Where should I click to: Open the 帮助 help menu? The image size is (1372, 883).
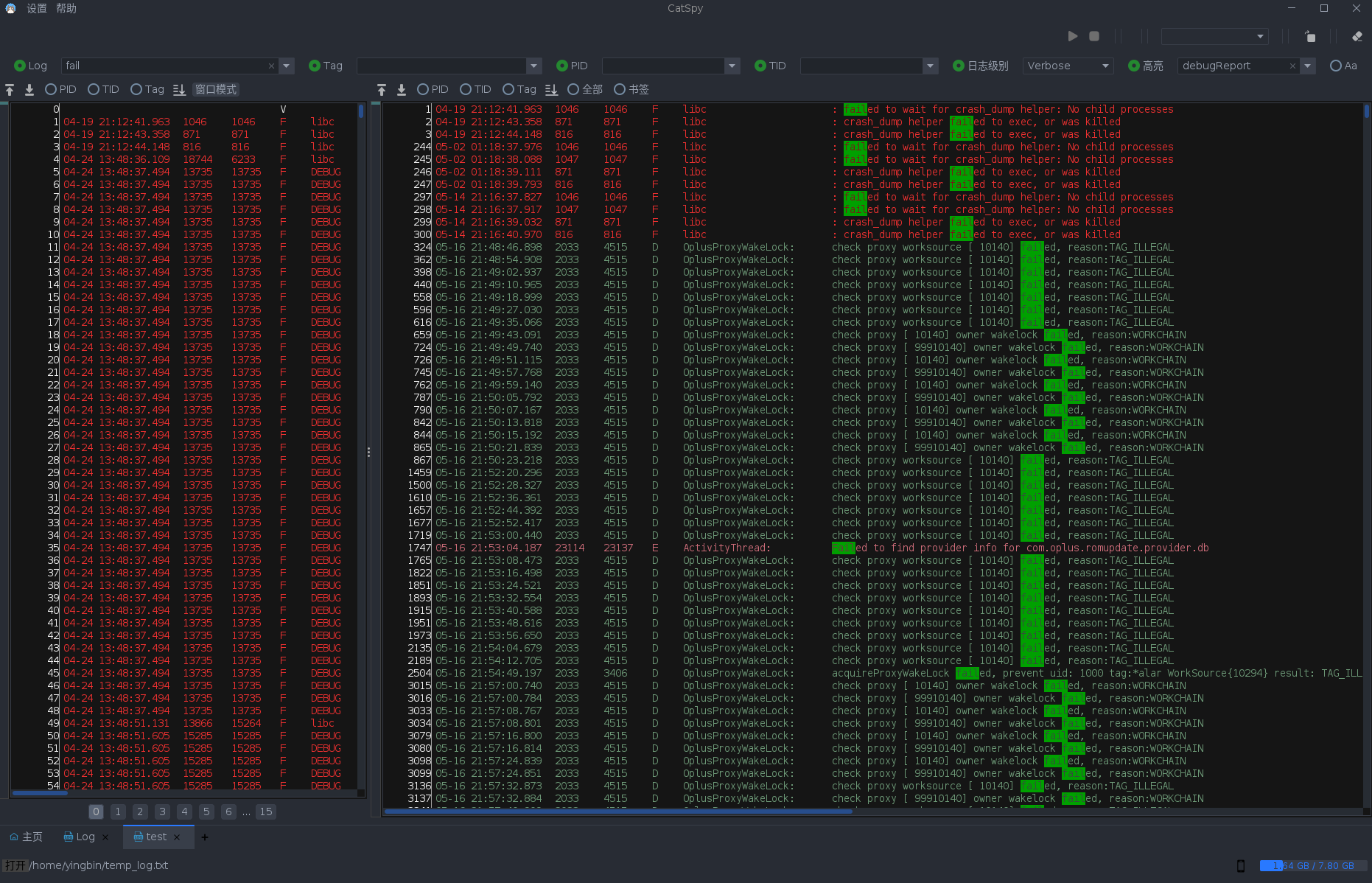(x=66, y=8)
